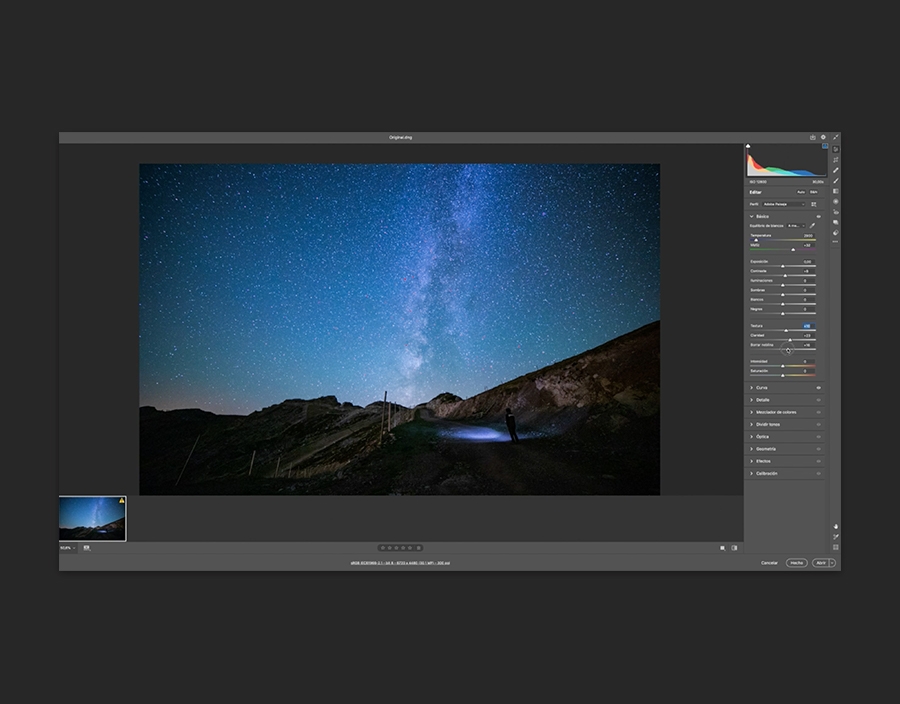Viewport: 900px width, 704px height.
Task: Open workflow options link below filmstrip
Action: point(401,563)
